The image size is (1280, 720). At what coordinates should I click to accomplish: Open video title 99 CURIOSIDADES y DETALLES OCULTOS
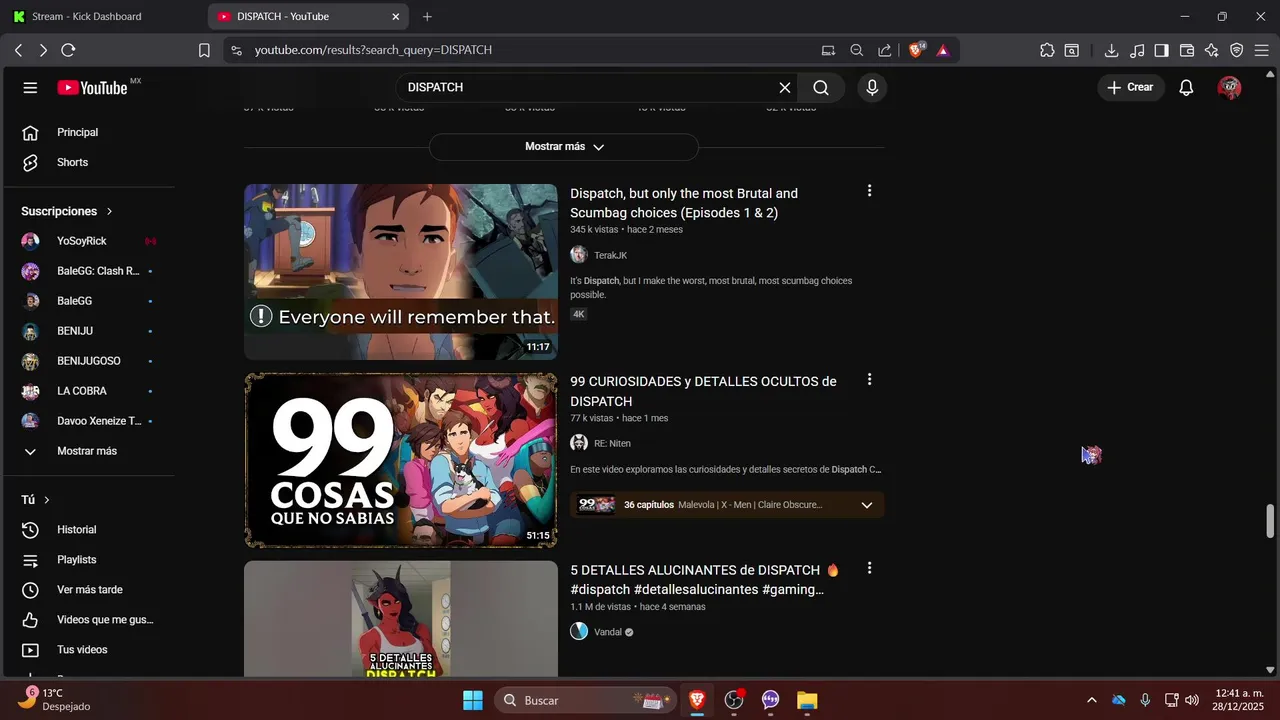(703, 391)
